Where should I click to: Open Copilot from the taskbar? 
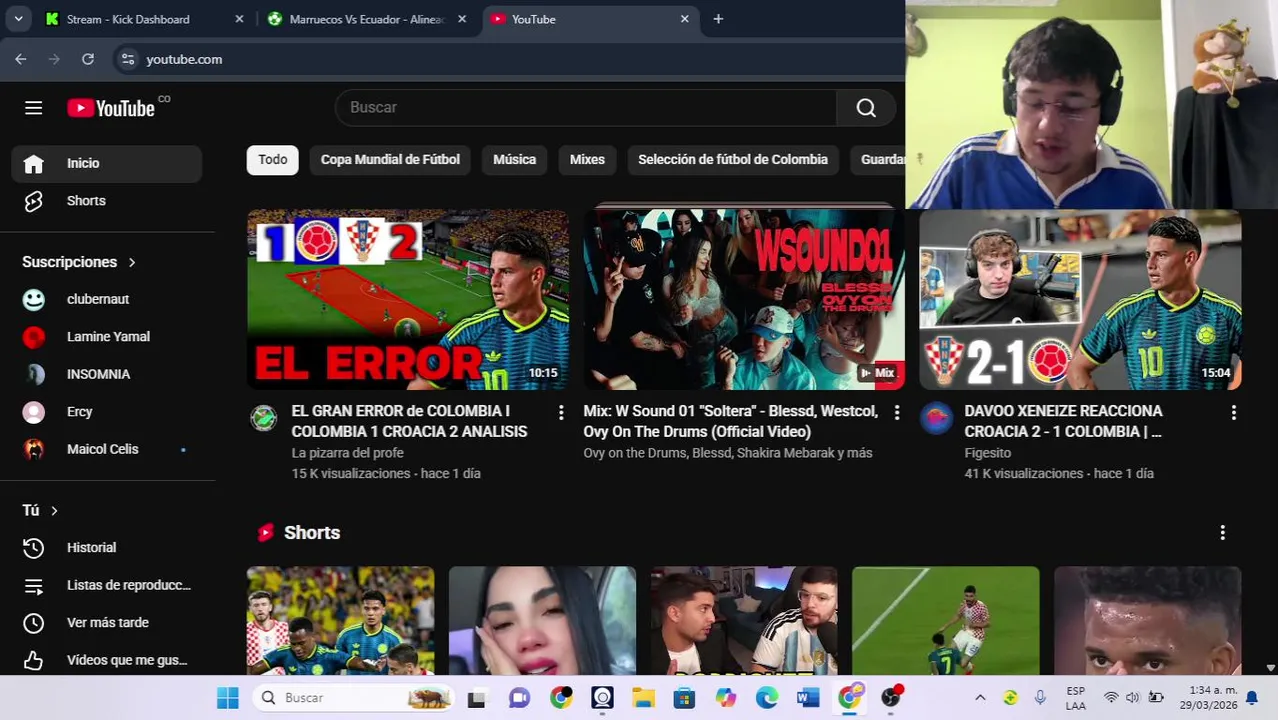(726, 698)
